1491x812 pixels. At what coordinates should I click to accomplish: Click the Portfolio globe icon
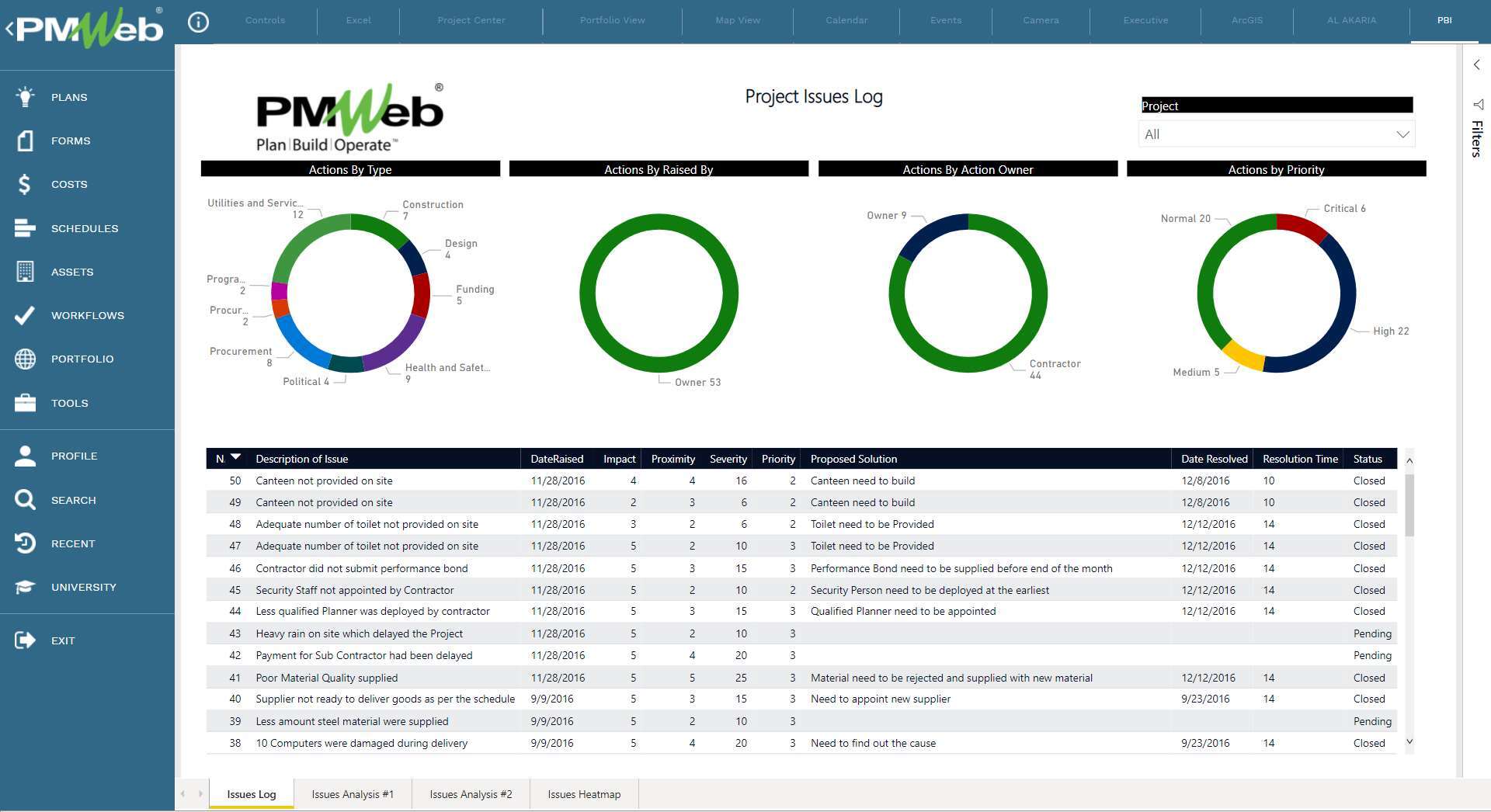point(26,359)
